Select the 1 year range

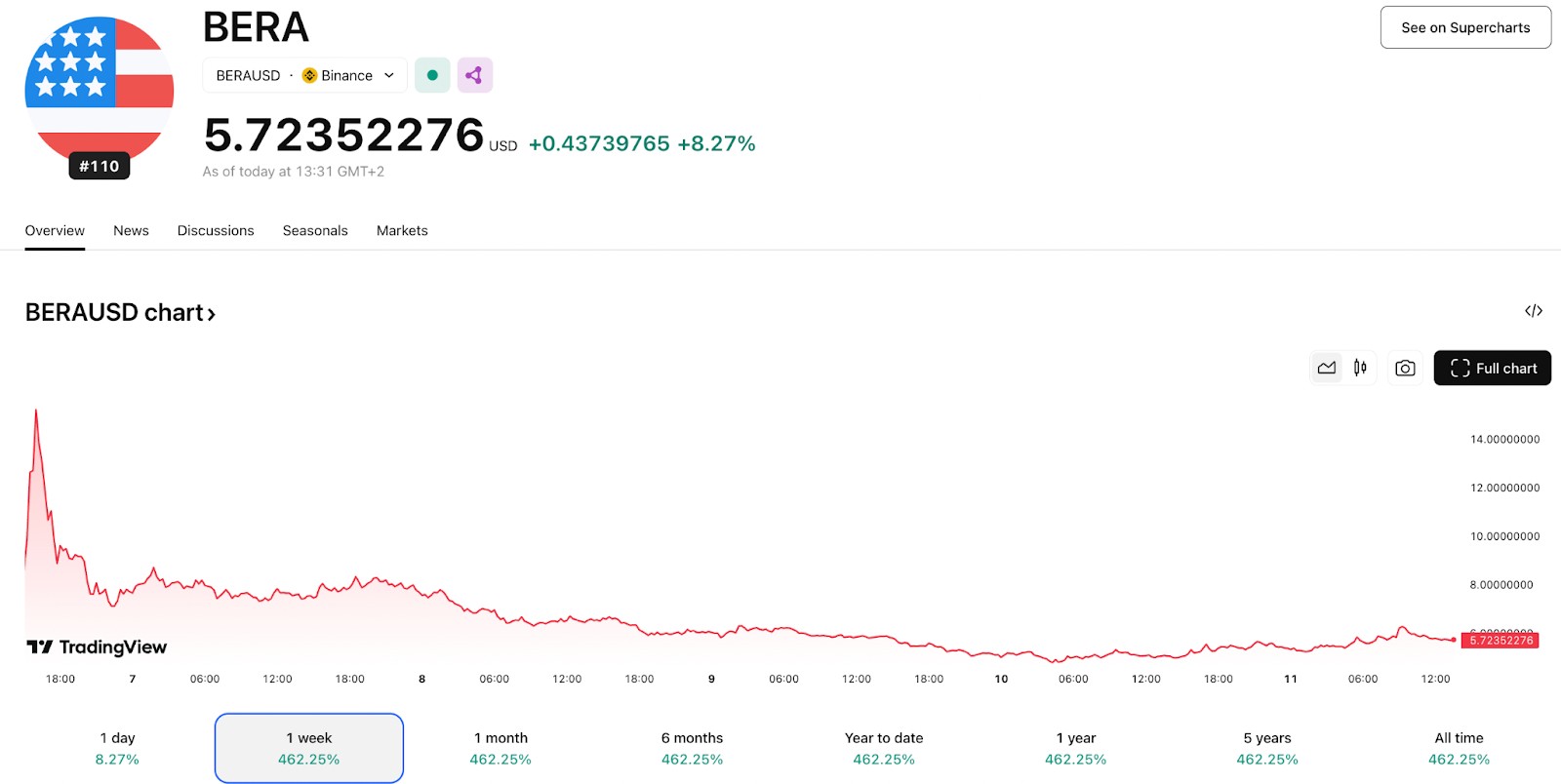tap(1076, 748)
